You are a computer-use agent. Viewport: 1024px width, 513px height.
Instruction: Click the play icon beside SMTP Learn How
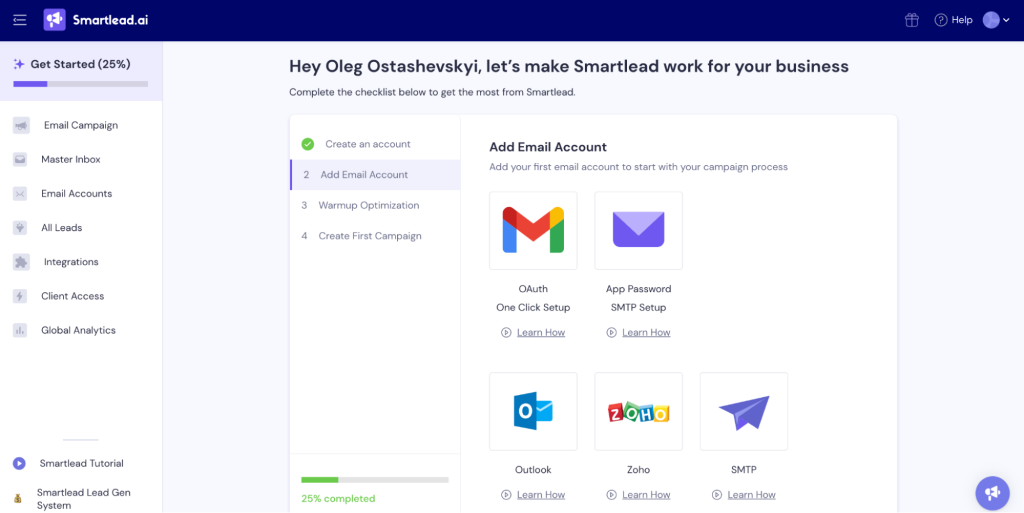pos(717,495)
